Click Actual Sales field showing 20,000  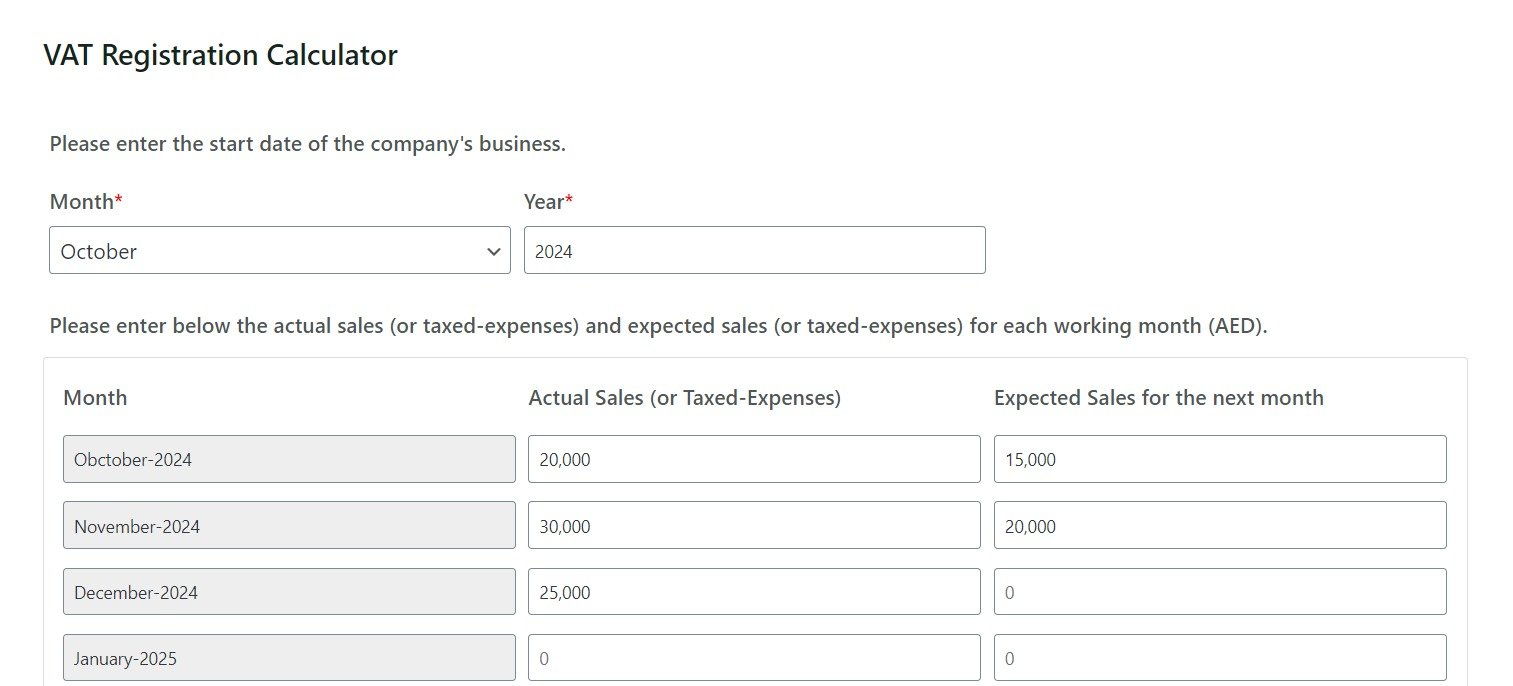tap(754, 460)
